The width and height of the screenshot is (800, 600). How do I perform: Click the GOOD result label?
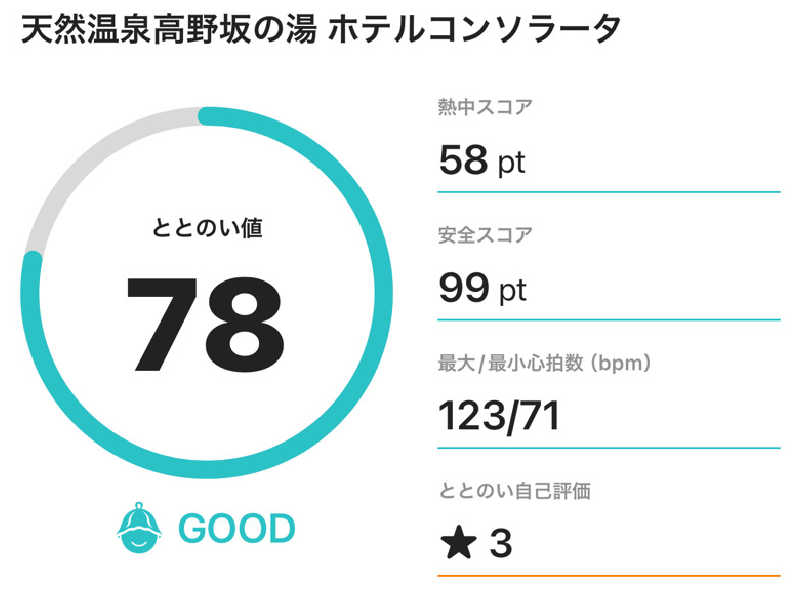237,528
